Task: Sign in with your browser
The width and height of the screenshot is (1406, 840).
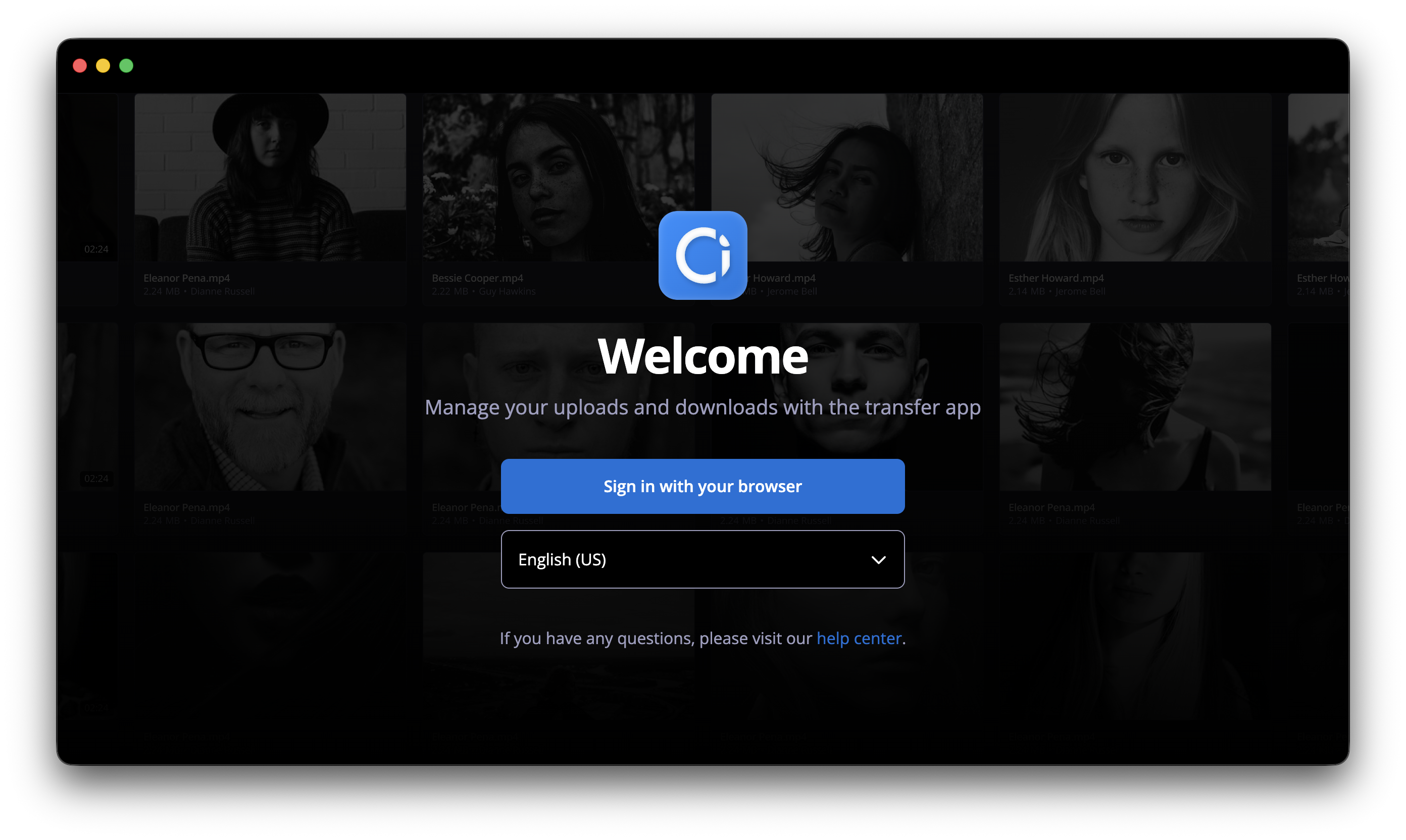Action: pyautogui.click(x=702, y=486)
